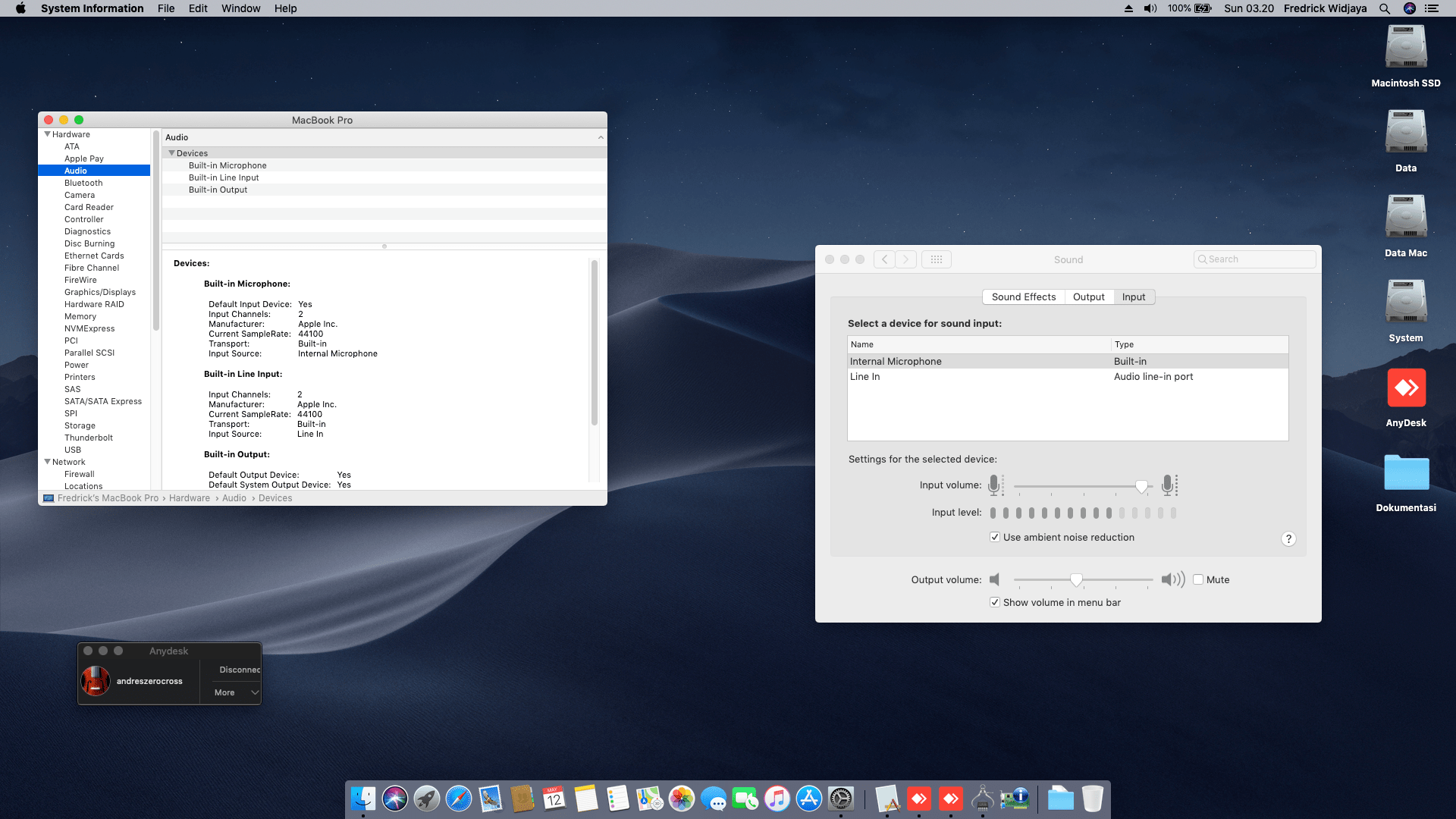
Task: Click Disconnect in the AnyDesk window
Action: tap(240, 669)
